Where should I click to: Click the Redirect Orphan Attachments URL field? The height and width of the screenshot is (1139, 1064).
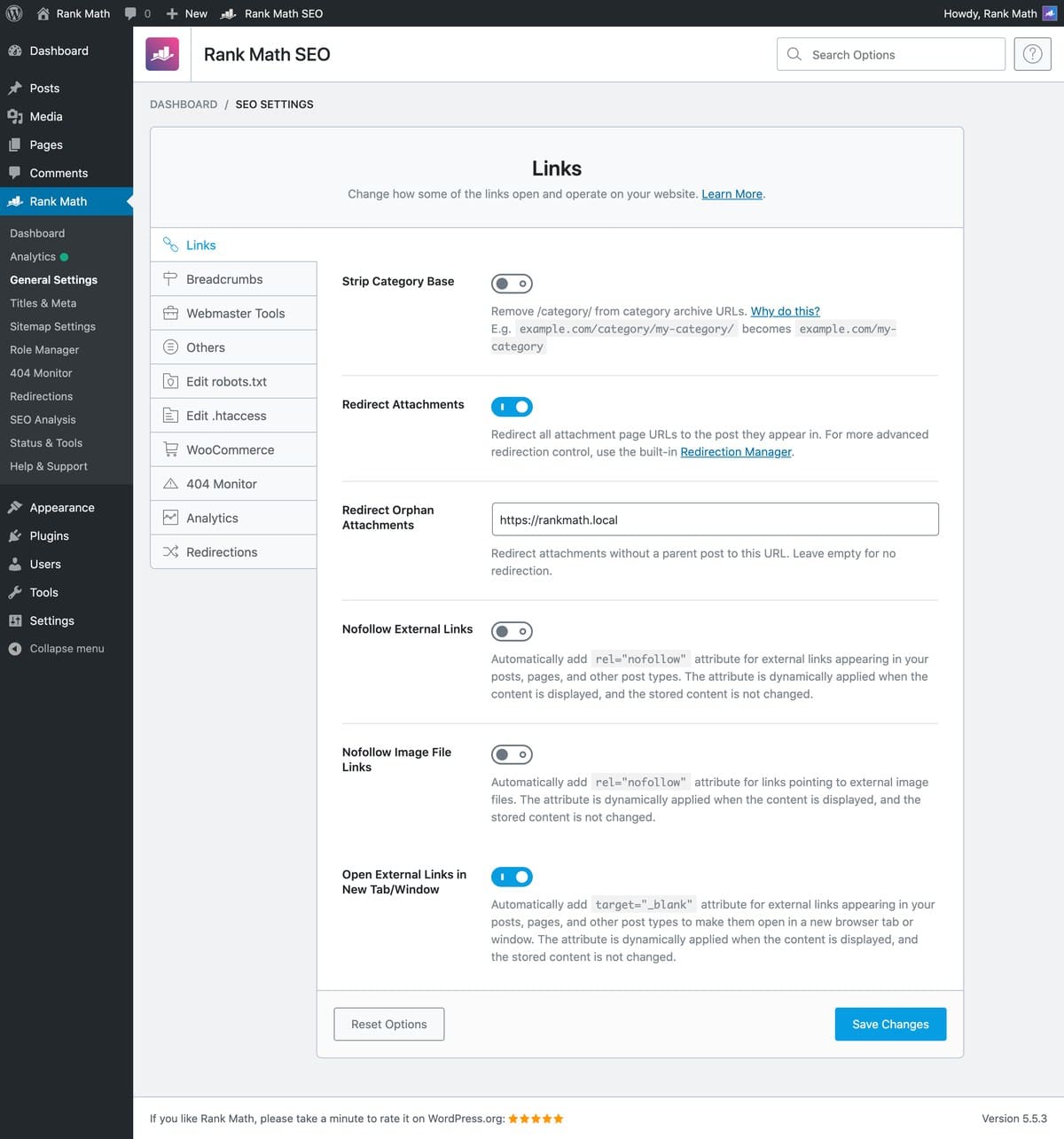point(715,519)
